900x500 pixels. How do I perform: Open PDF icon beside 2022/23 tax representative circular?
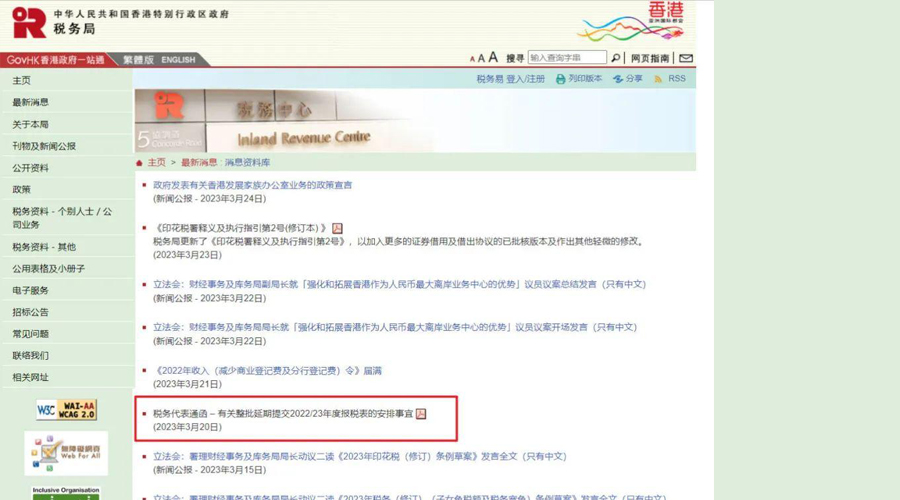point(421,414)
